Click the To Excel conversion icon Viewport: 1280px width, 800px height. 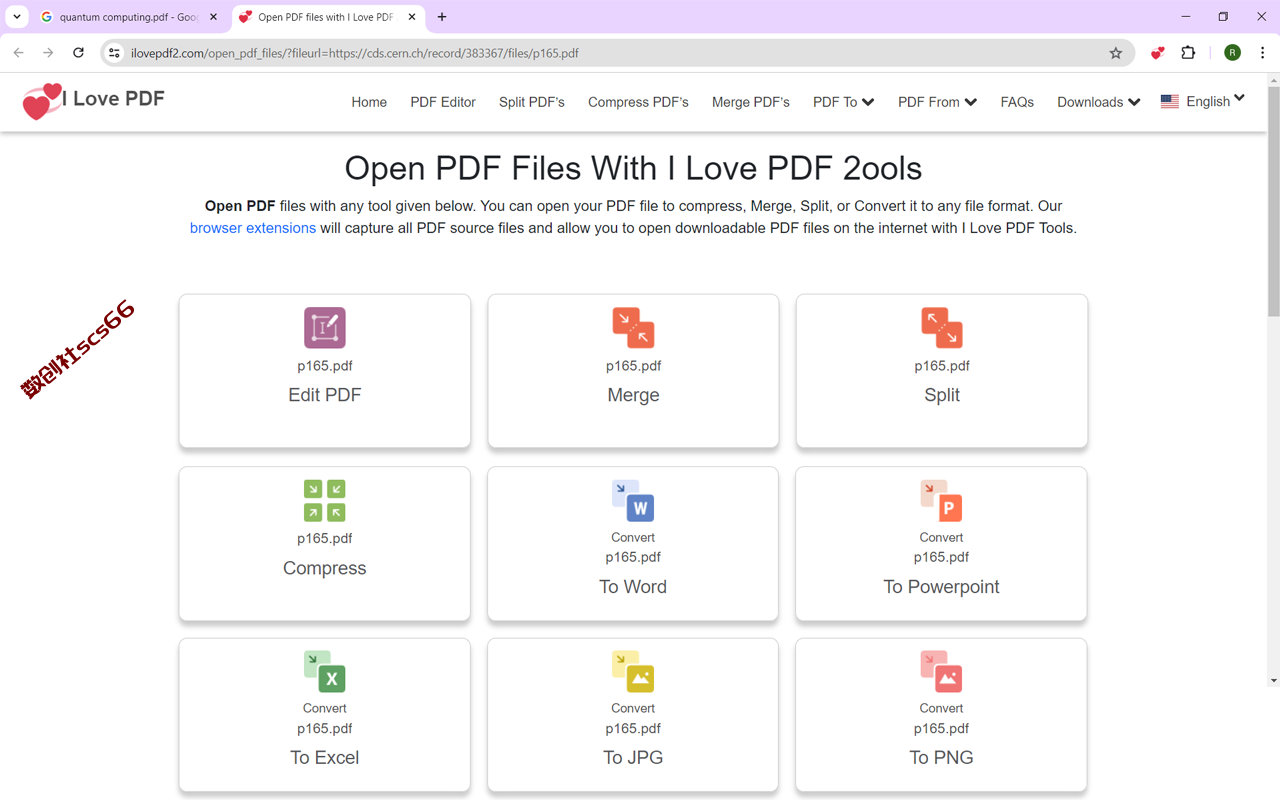point(325,671)
